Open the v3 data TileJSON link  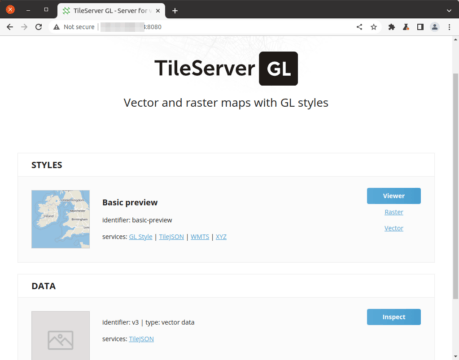[141, 339]
